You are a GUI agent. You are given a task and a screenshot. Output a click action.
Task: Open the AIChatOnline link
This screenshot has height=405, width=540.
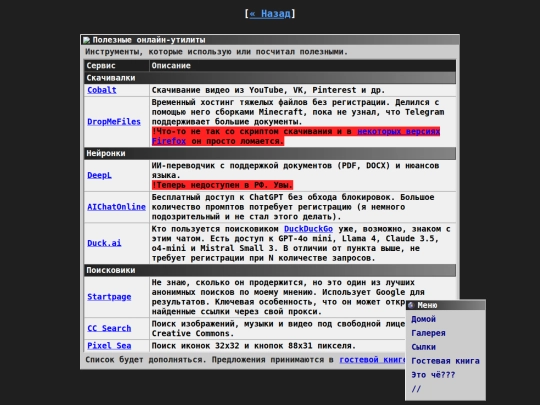click(x=116, y=207)
